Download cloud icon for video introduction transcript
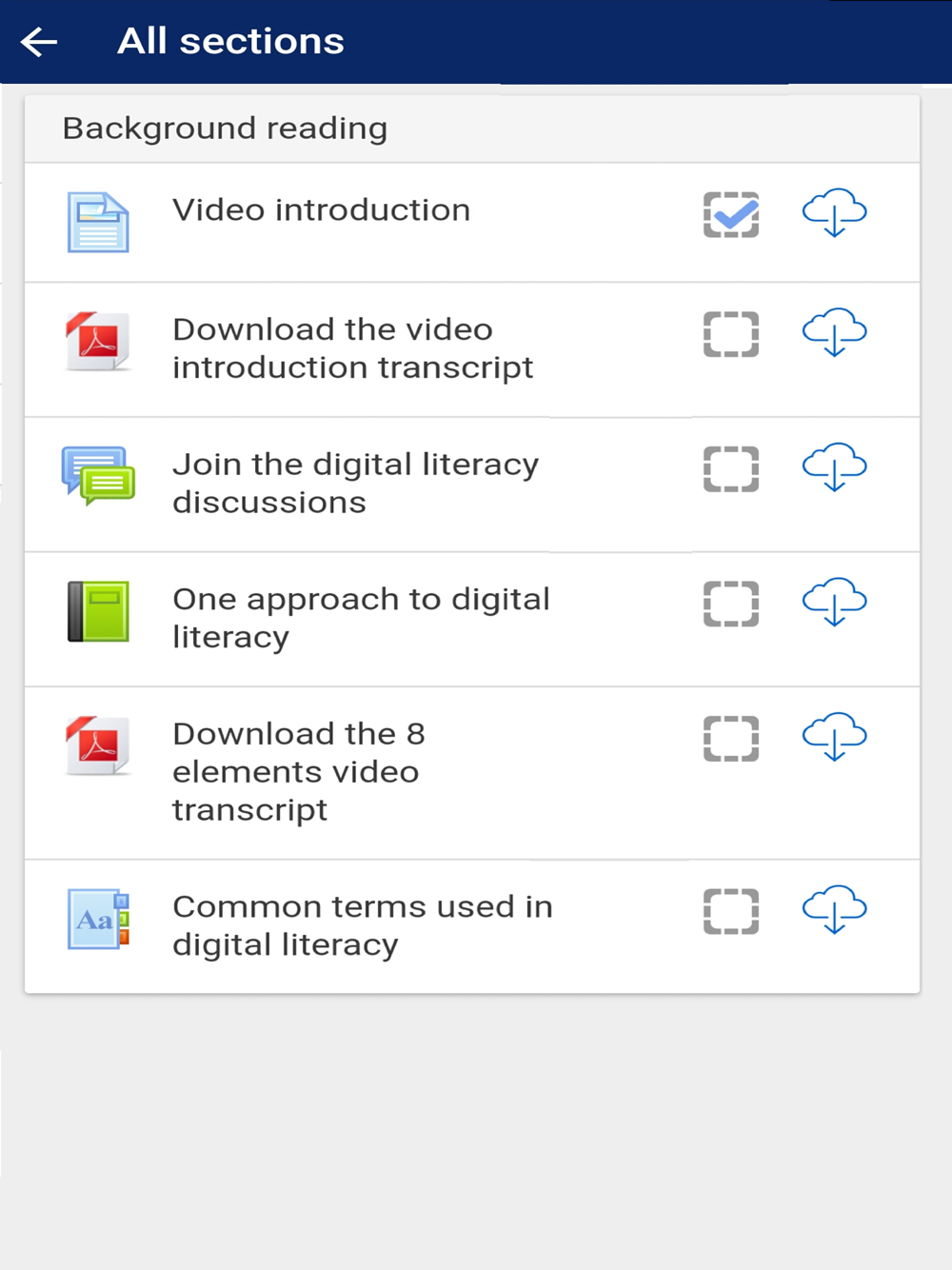The image size is (952, 1270). pos(834,332)
